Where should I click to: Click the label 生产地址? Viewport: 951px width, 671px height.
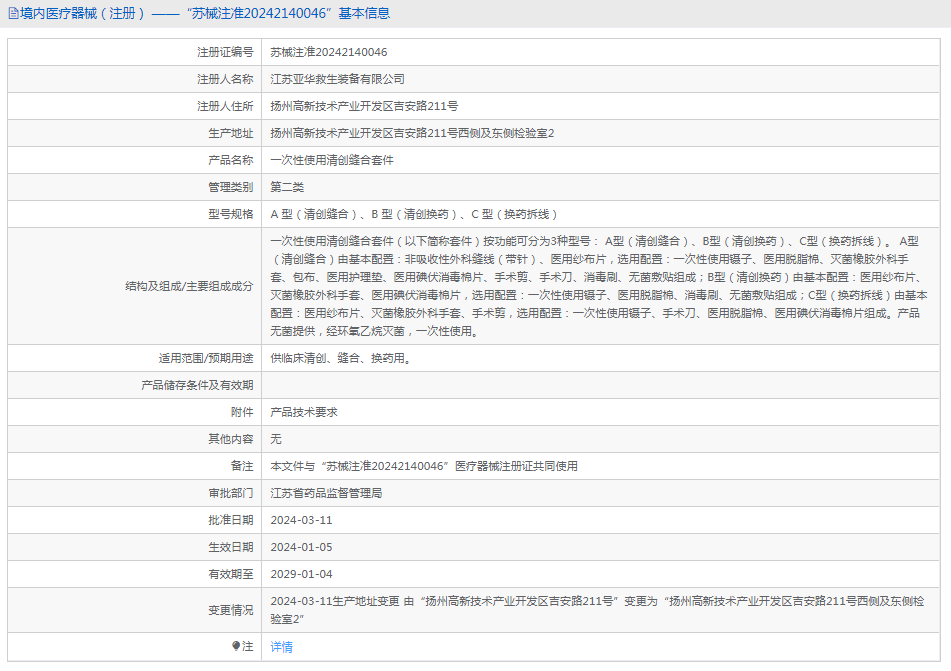[x=231, y=133]
